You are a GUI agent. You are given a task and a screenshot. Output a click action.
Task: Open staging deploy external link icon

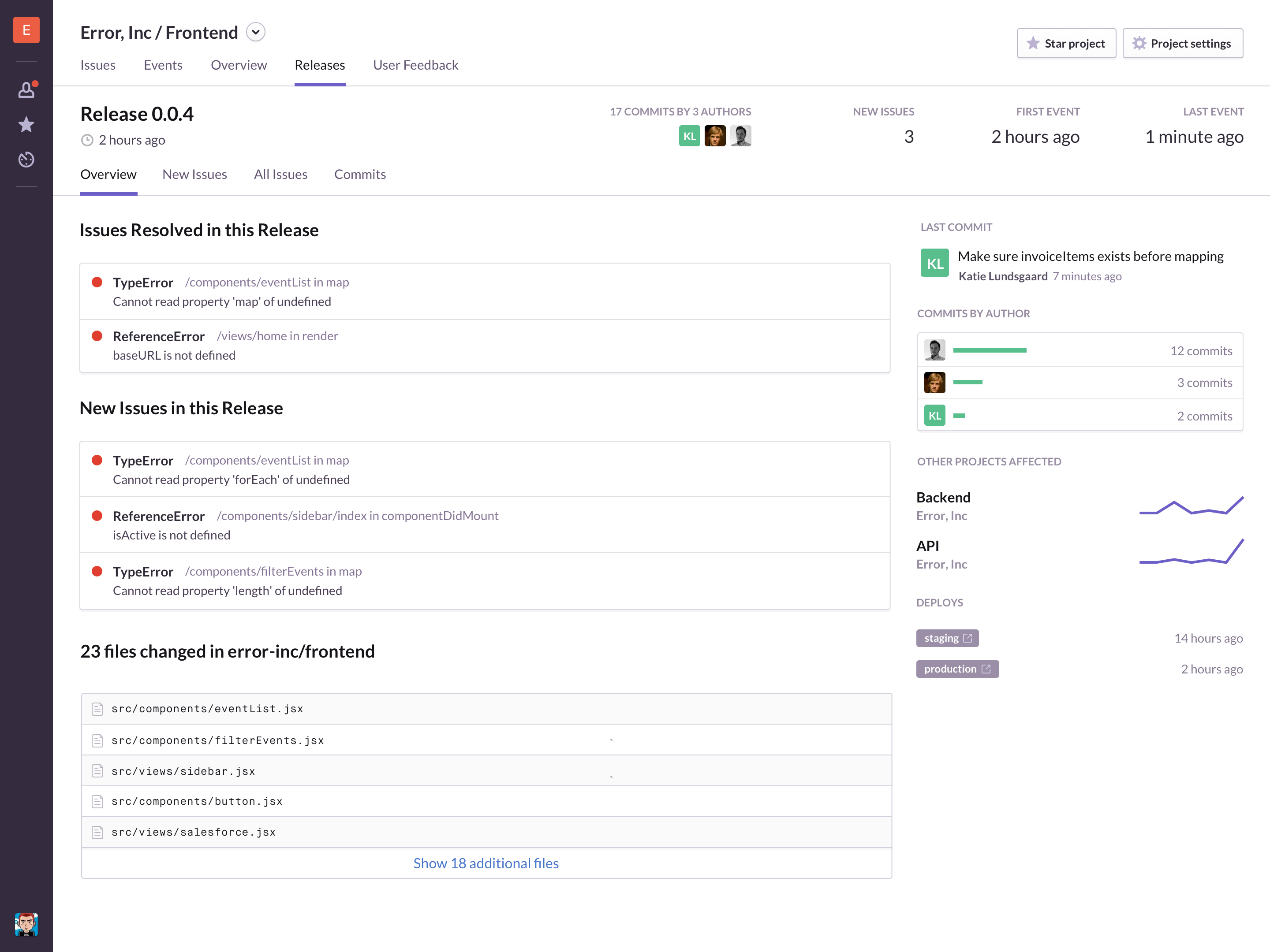pos(968,638)
